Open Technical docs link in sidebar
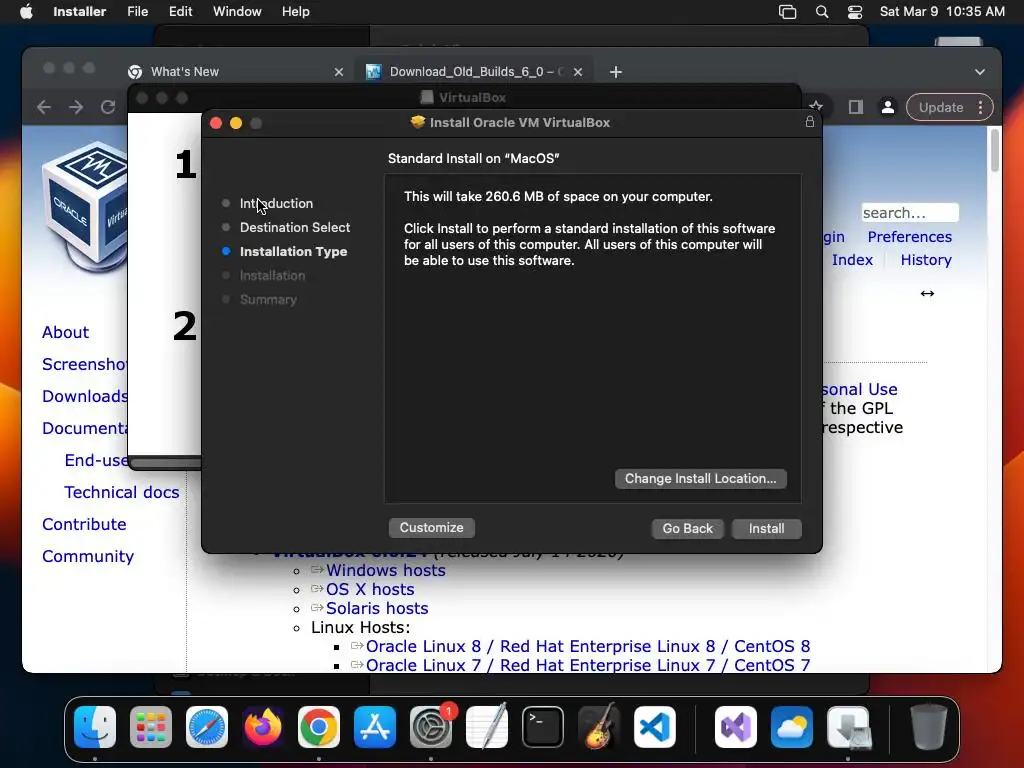Viewport: 1024px width, 768px height. [x=121, y=492]
